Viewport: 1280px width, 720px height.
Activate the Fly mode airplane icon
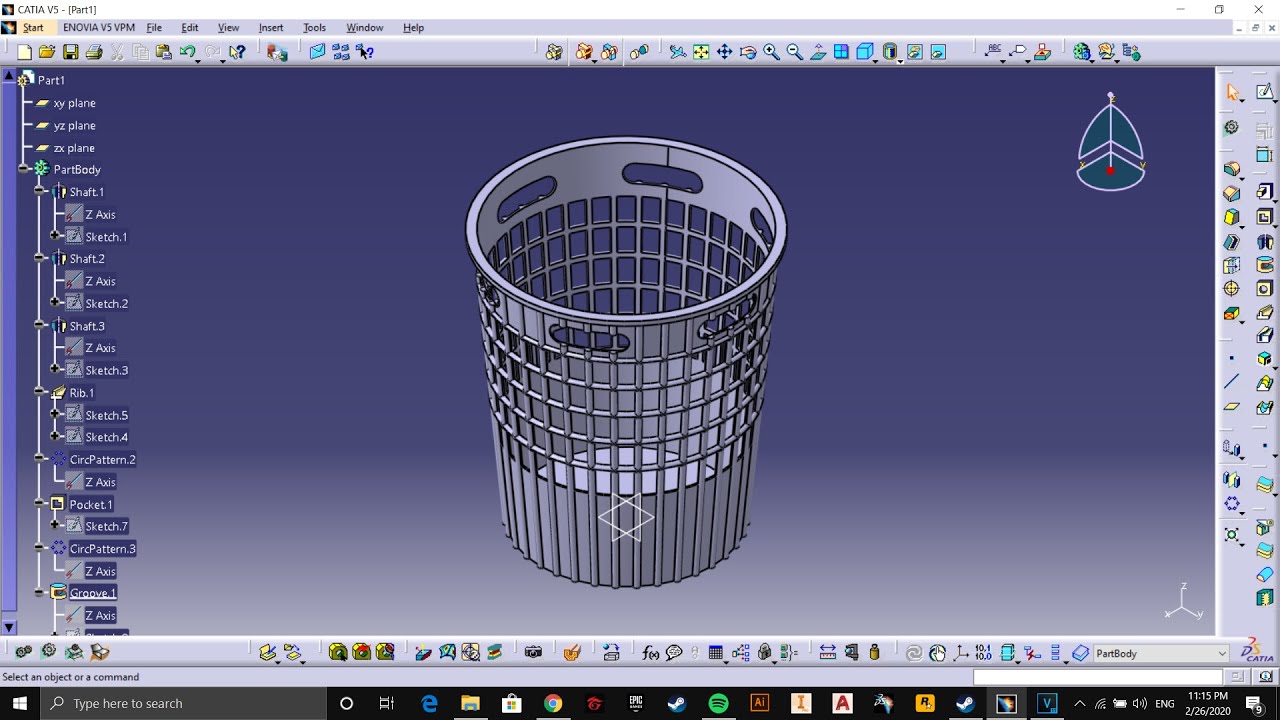[678, 52]
